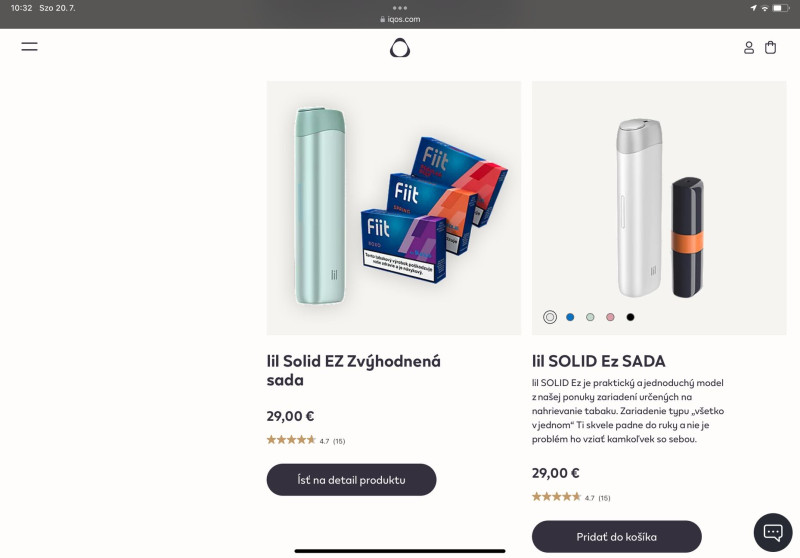View star rating of Zvýhodnená sada
The height and width of the screenshot is (558, 800).
(290, 440)
